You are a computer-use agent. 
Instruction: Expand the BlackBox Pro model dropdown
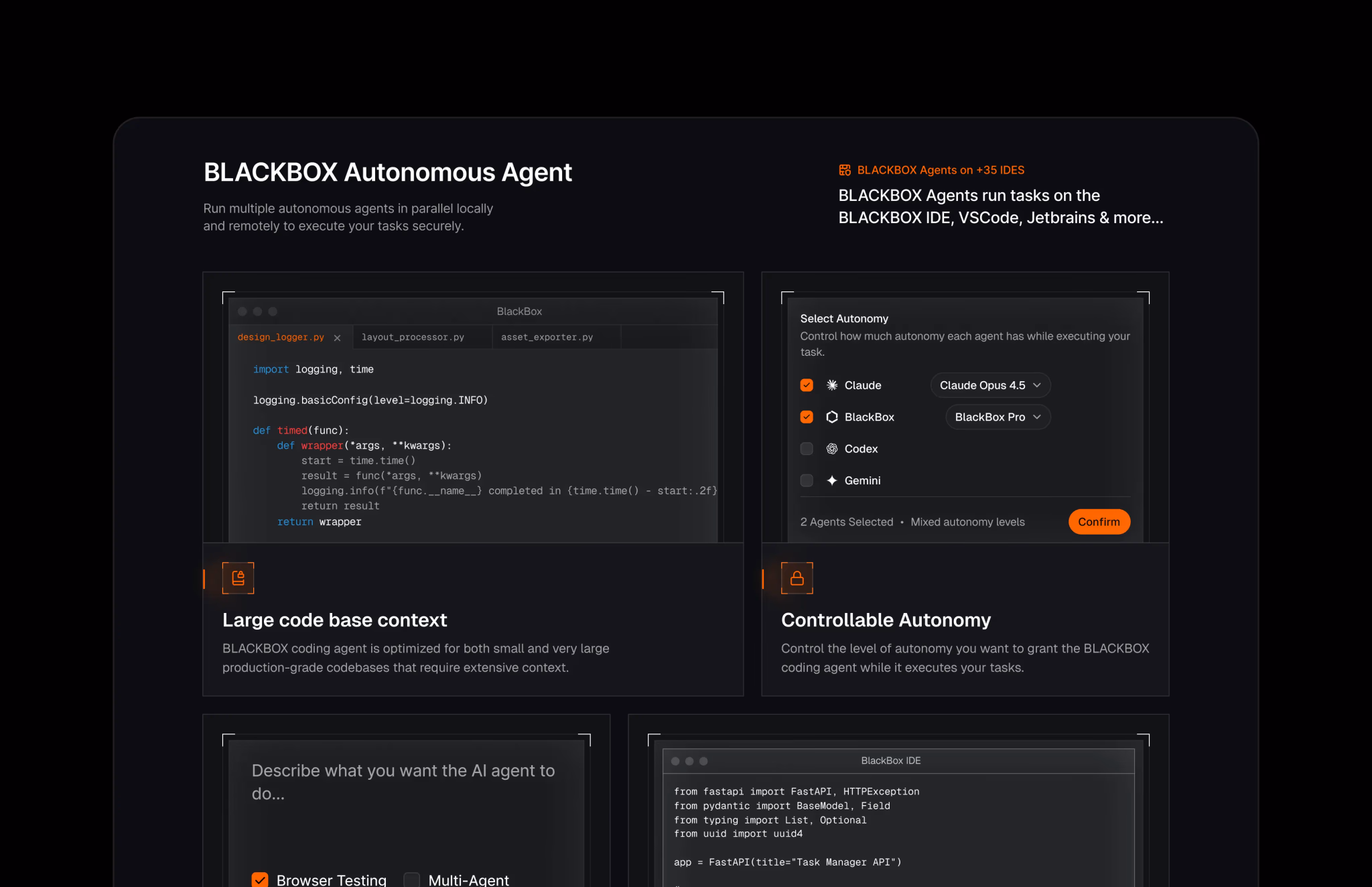998,417
